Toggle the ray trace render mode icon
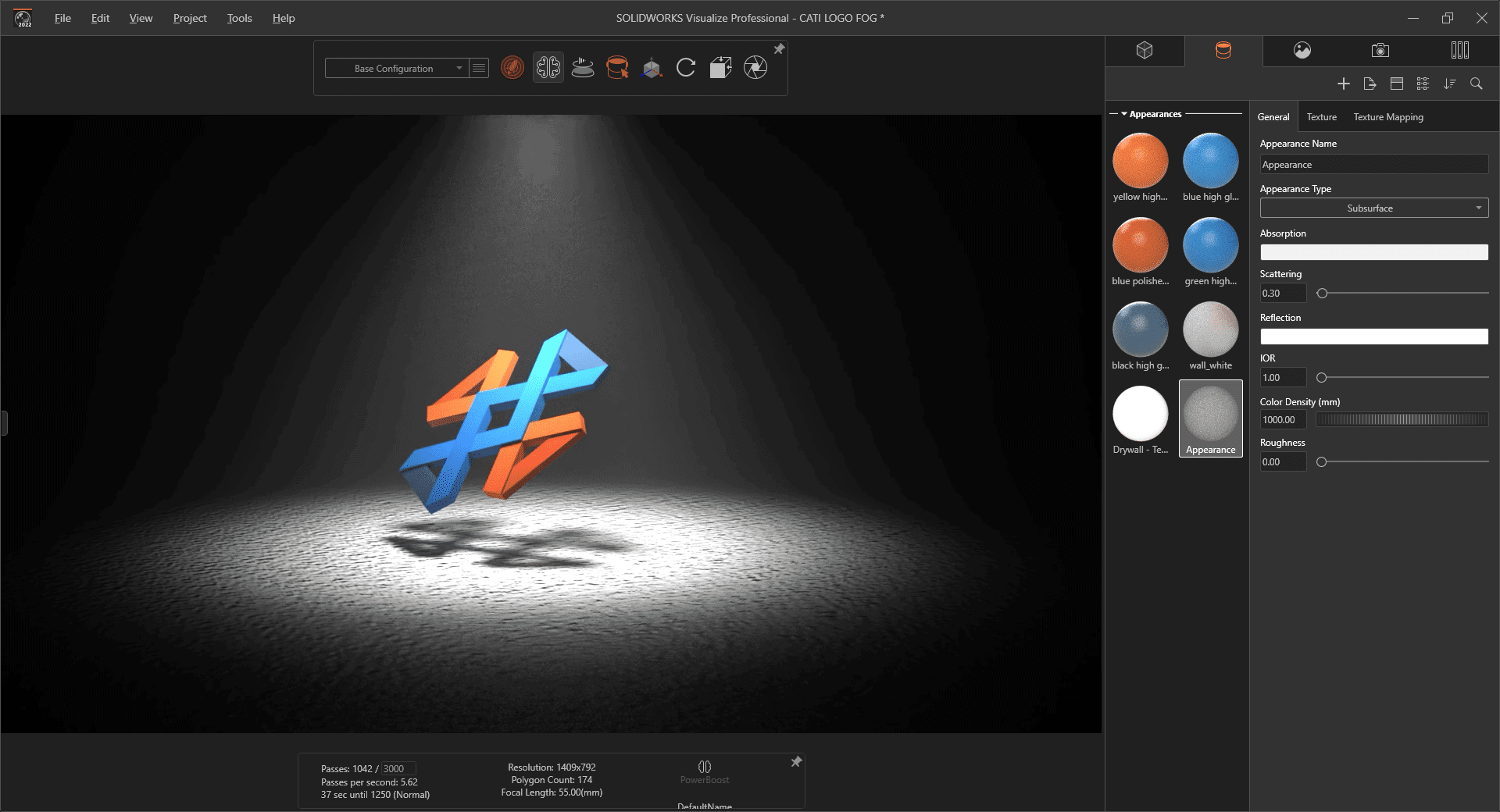 coord(512,68)
